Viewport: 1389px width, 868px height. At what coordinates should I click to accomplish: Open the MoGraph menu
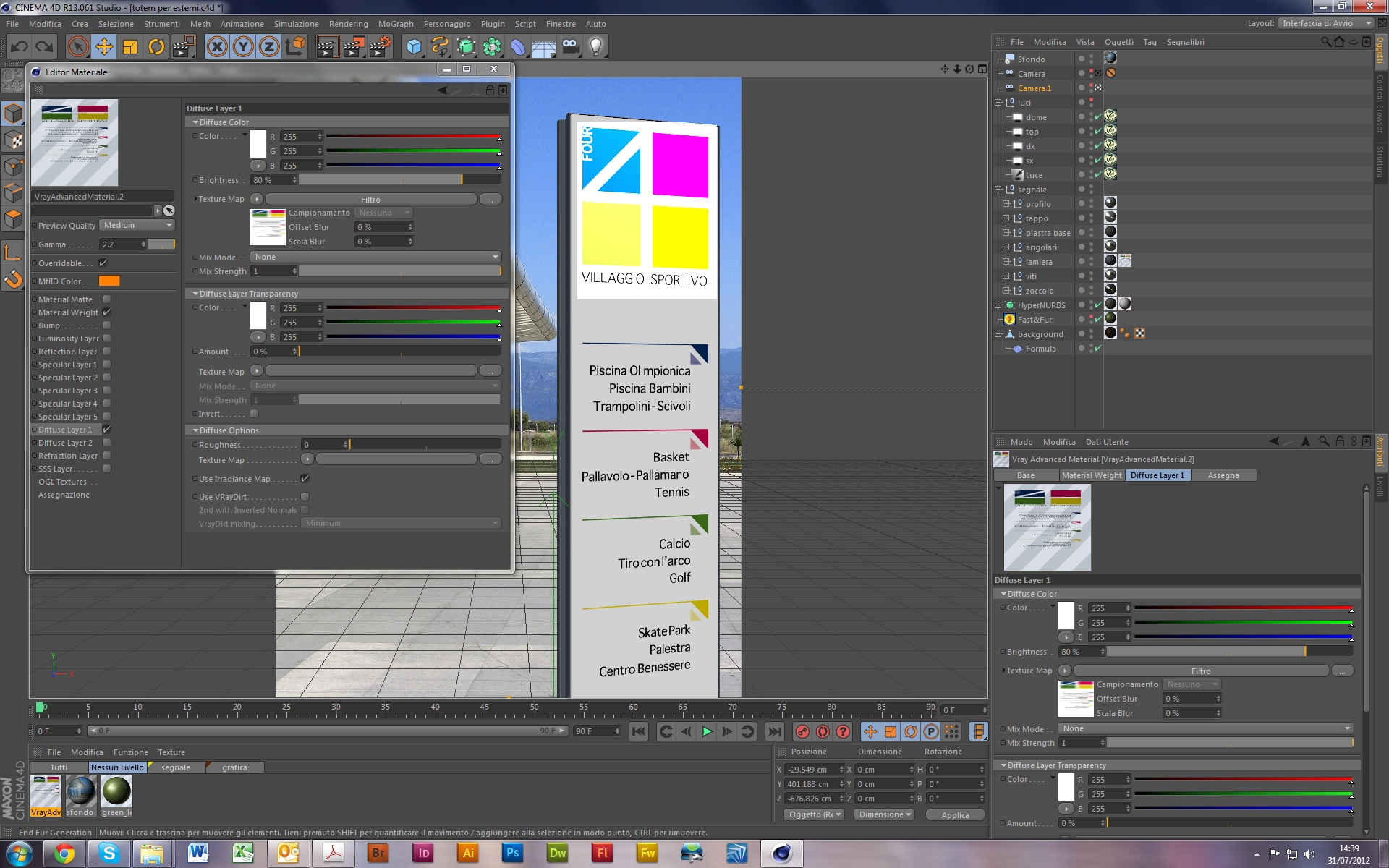395,24
